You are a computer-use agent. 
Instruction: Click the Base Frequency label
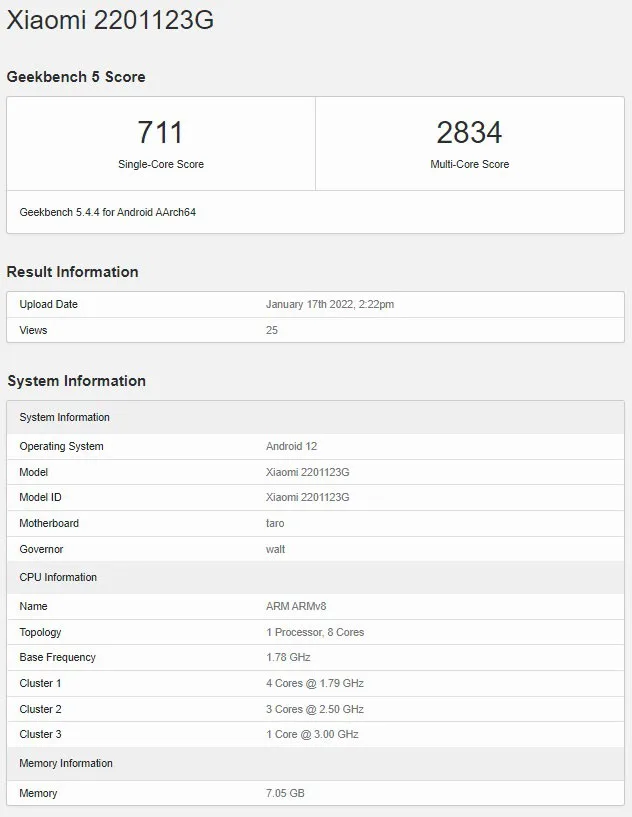tap(57, 658)
